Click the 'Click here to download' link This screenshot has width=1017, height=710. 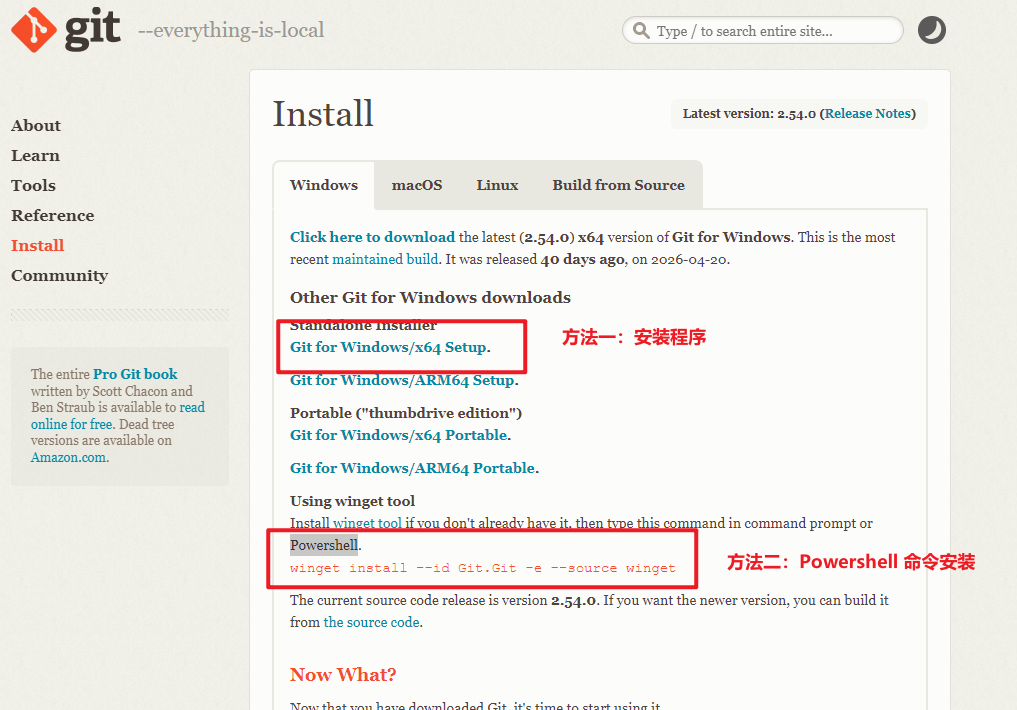[372, 237]
